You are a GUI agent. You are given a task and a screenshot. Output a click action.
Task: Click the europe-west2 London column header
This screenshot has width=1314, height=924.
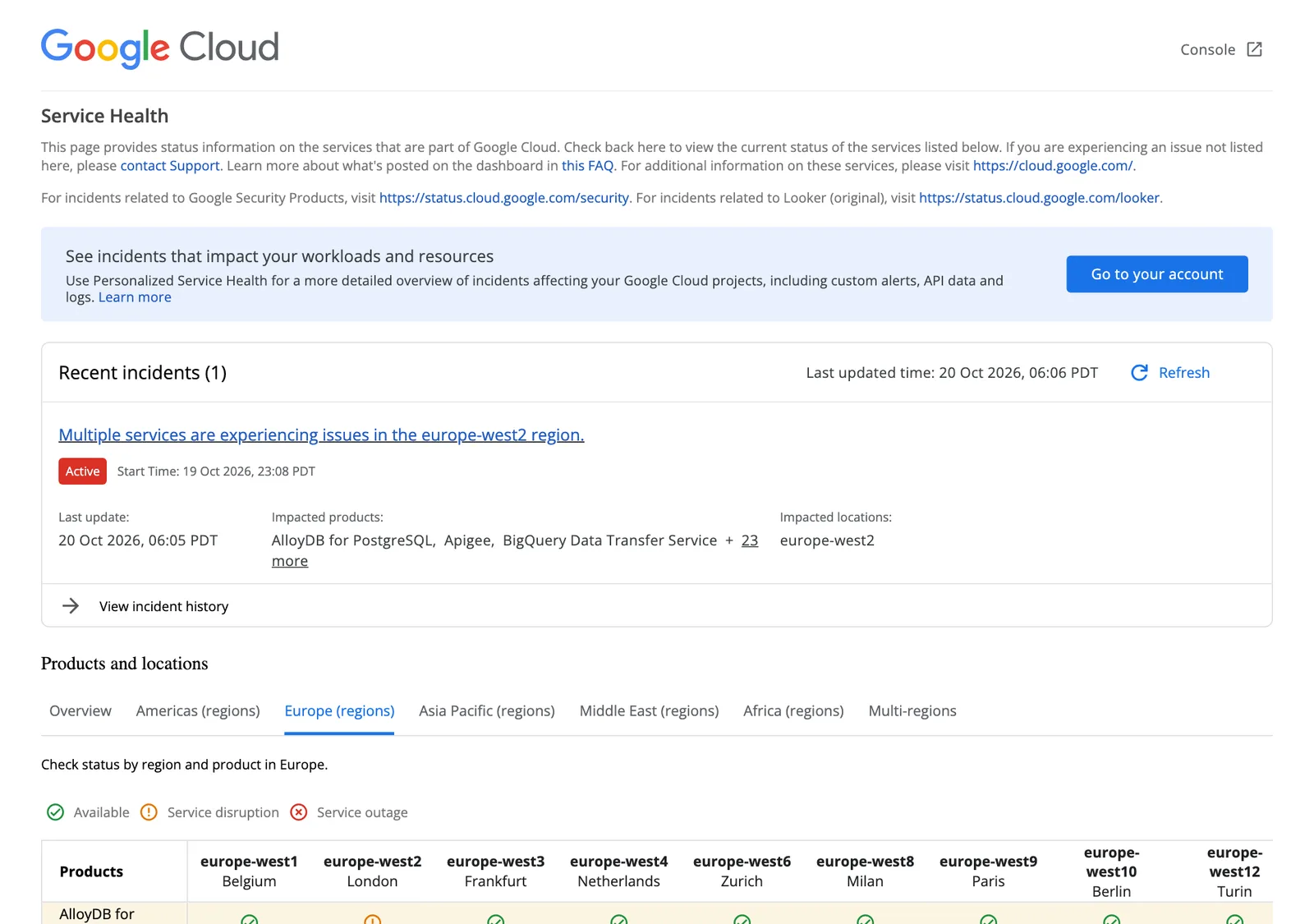(x=372, y=871)
